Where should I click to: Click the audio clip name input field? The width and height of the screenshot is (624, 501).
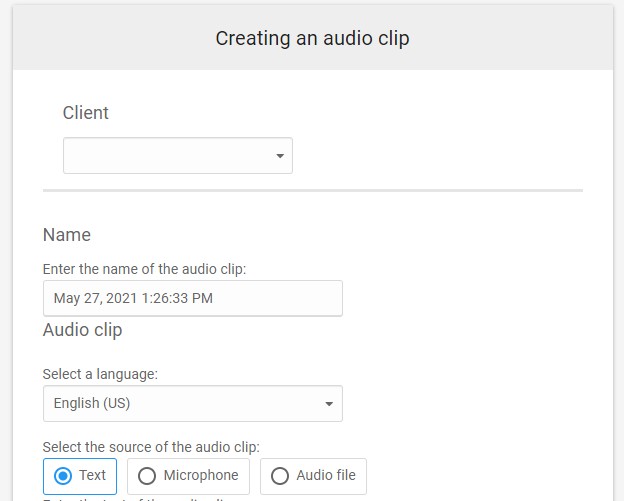point(192,298)
